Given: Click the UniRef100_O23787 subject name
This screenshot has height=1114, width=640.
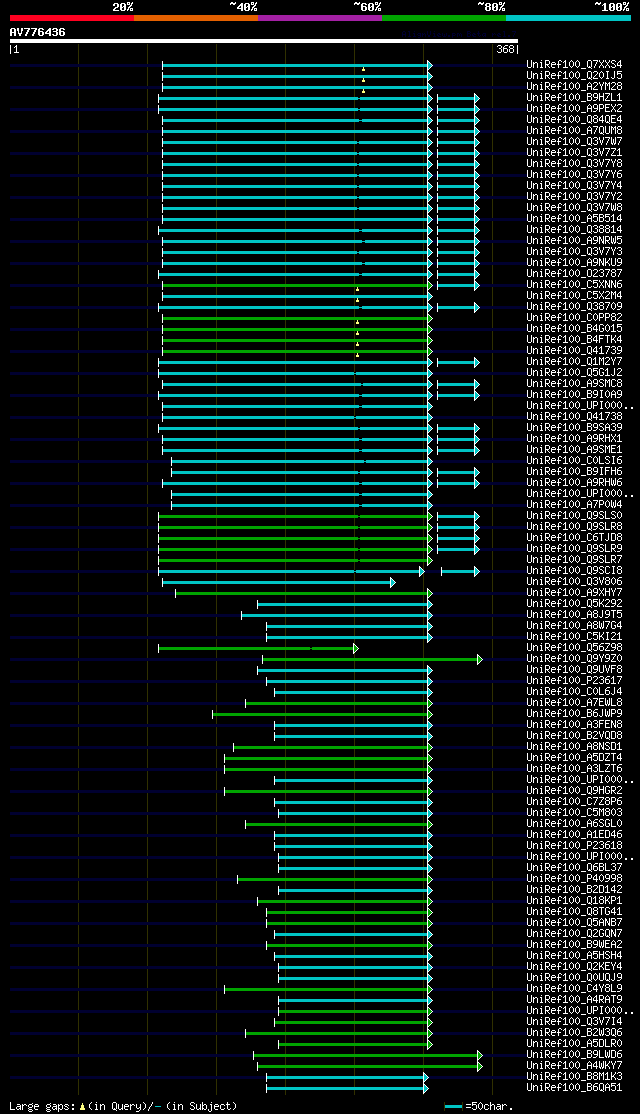Looking at the screenshot, I should point(574,274).
